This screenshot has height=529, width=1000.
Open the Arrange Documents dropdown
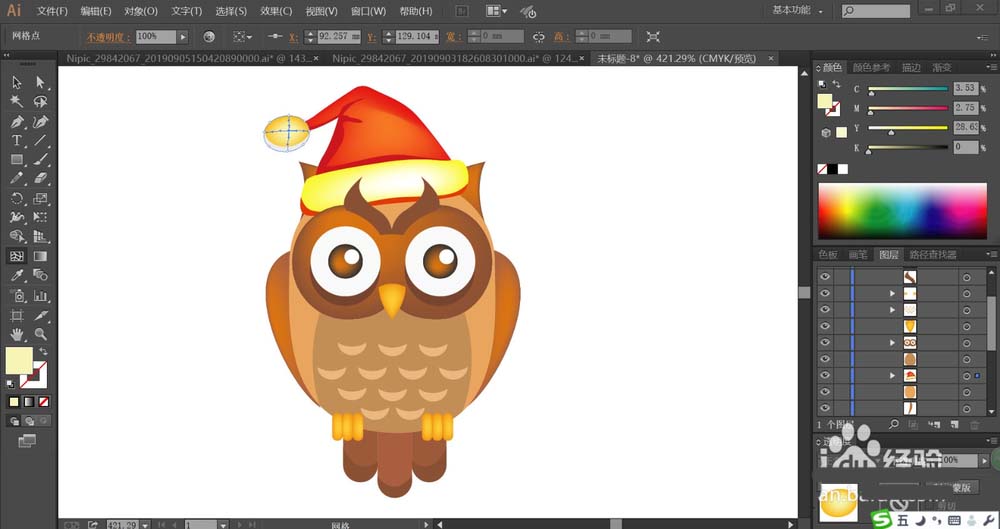click(x=496, y=11)
